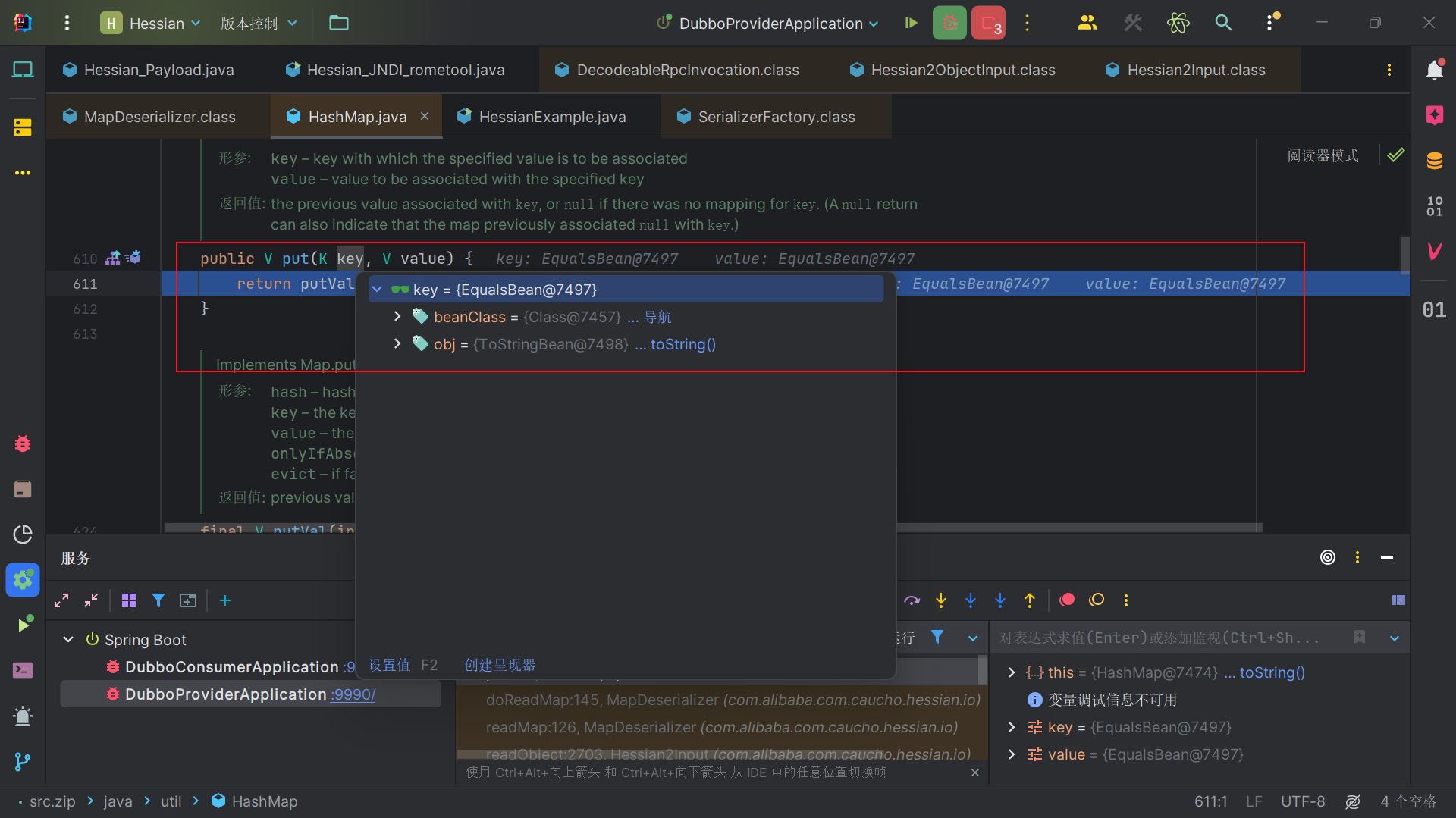The image size is (1456, 818).
Task: Expand the obj = ToStringBean@7498 node
Action: (397, 343)
